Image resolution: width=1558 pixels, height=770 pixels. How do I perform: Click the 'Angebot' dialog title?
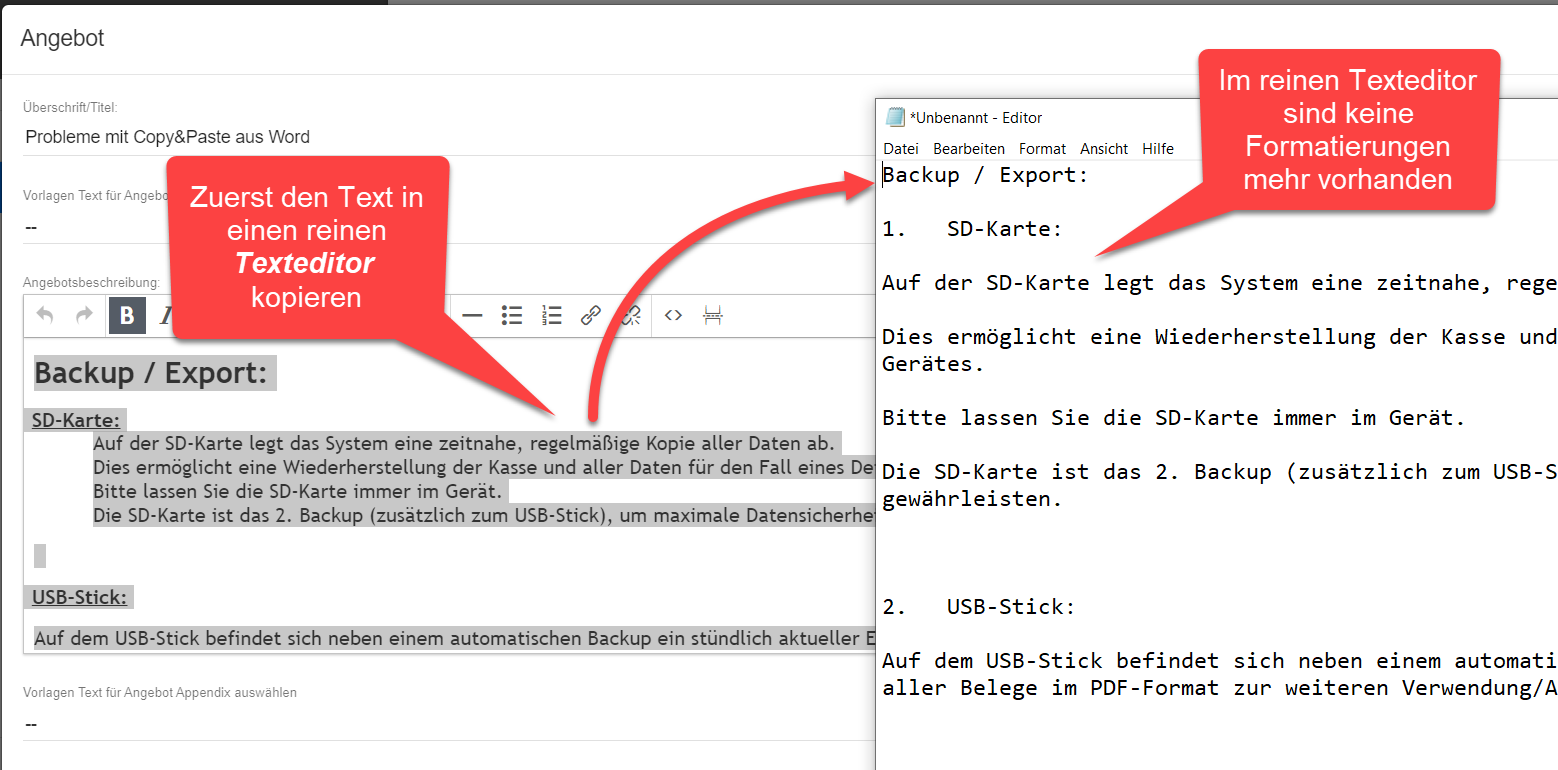[x=62, y=39]
